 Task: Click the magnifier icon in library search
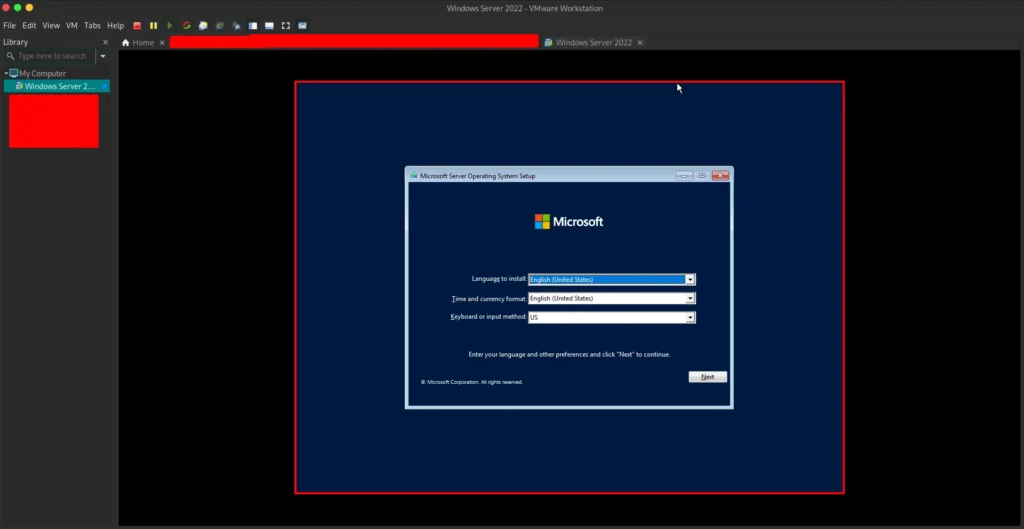10,56
